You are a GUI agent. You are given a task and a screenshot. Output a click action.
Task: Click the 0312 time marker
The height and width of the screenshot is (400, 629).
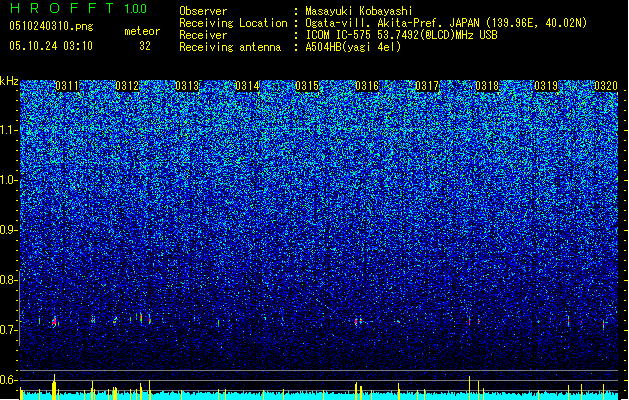[127, 86]
